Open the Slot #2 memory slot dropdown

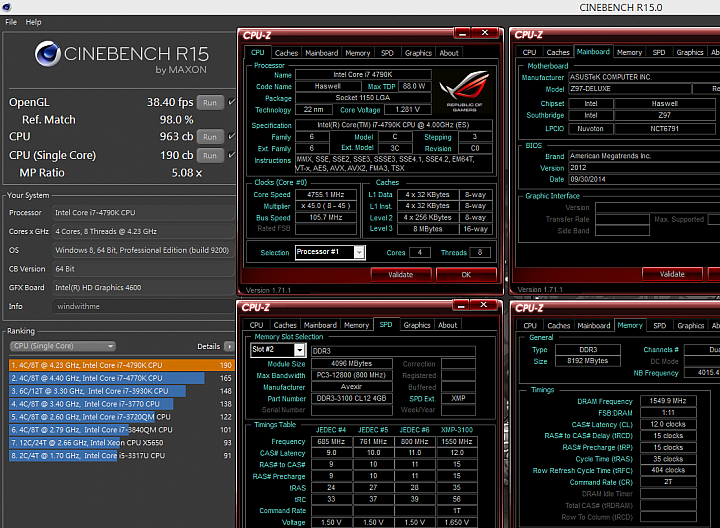click(x=278, y=350)
